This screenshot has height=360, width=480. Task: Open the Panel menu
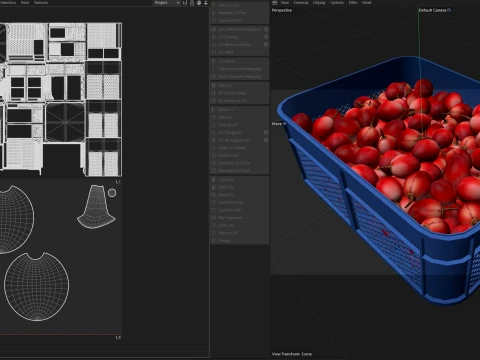click(x=367, y=3)
